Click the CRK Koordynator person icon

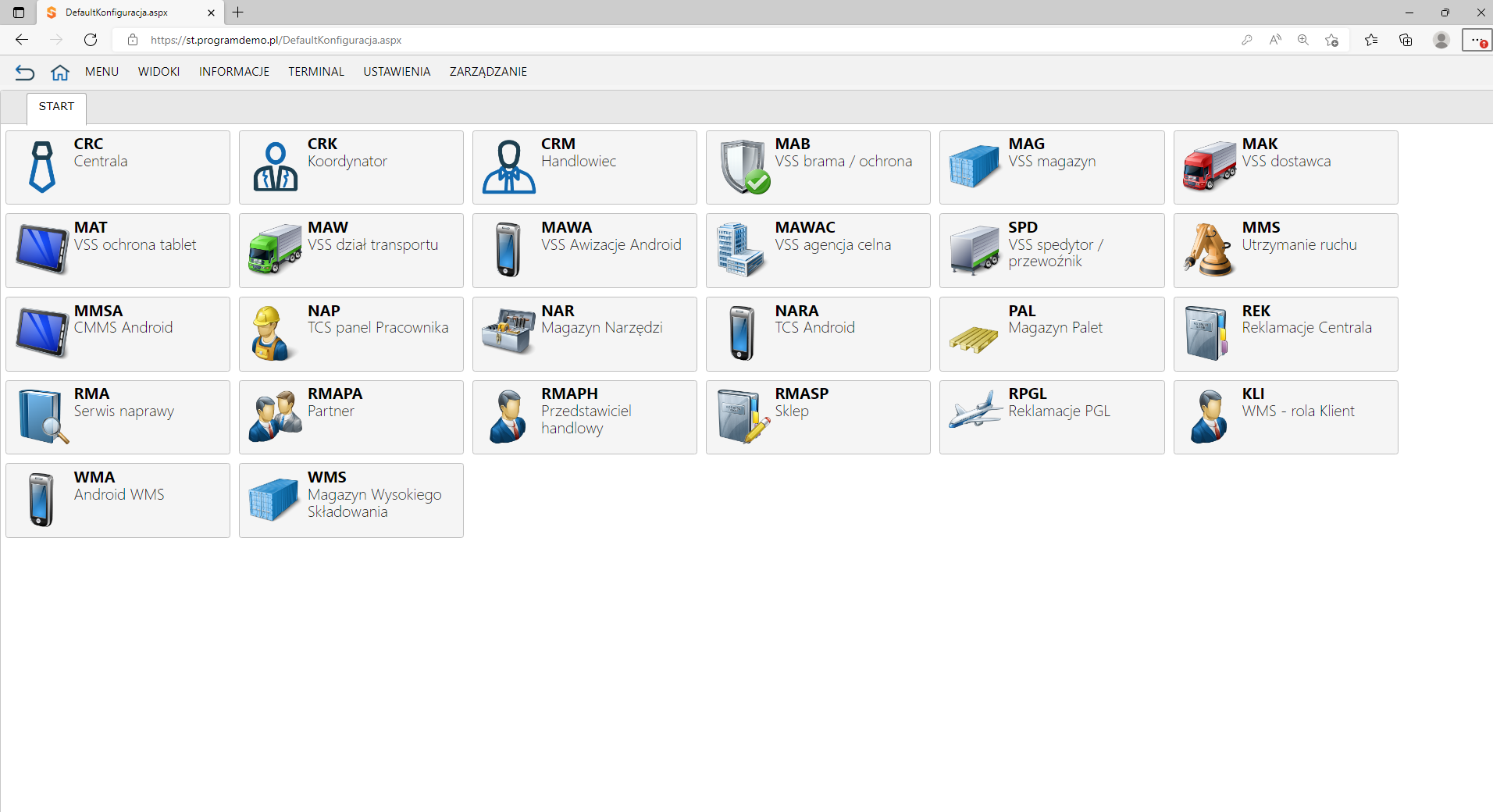tap(276, 167)
